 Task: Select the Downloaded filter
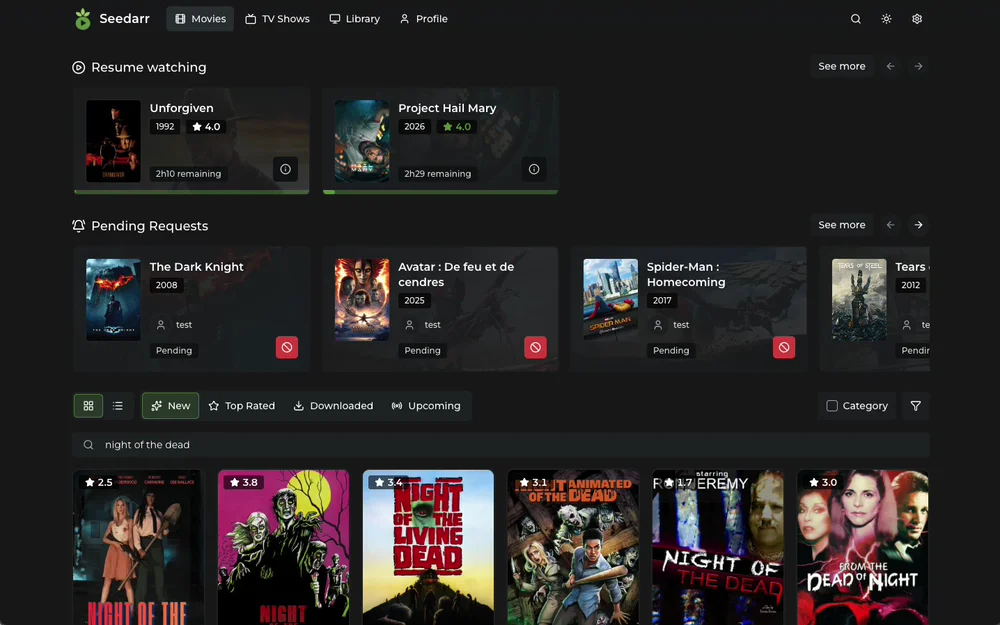pyautogui.click(x=333, y=406)
